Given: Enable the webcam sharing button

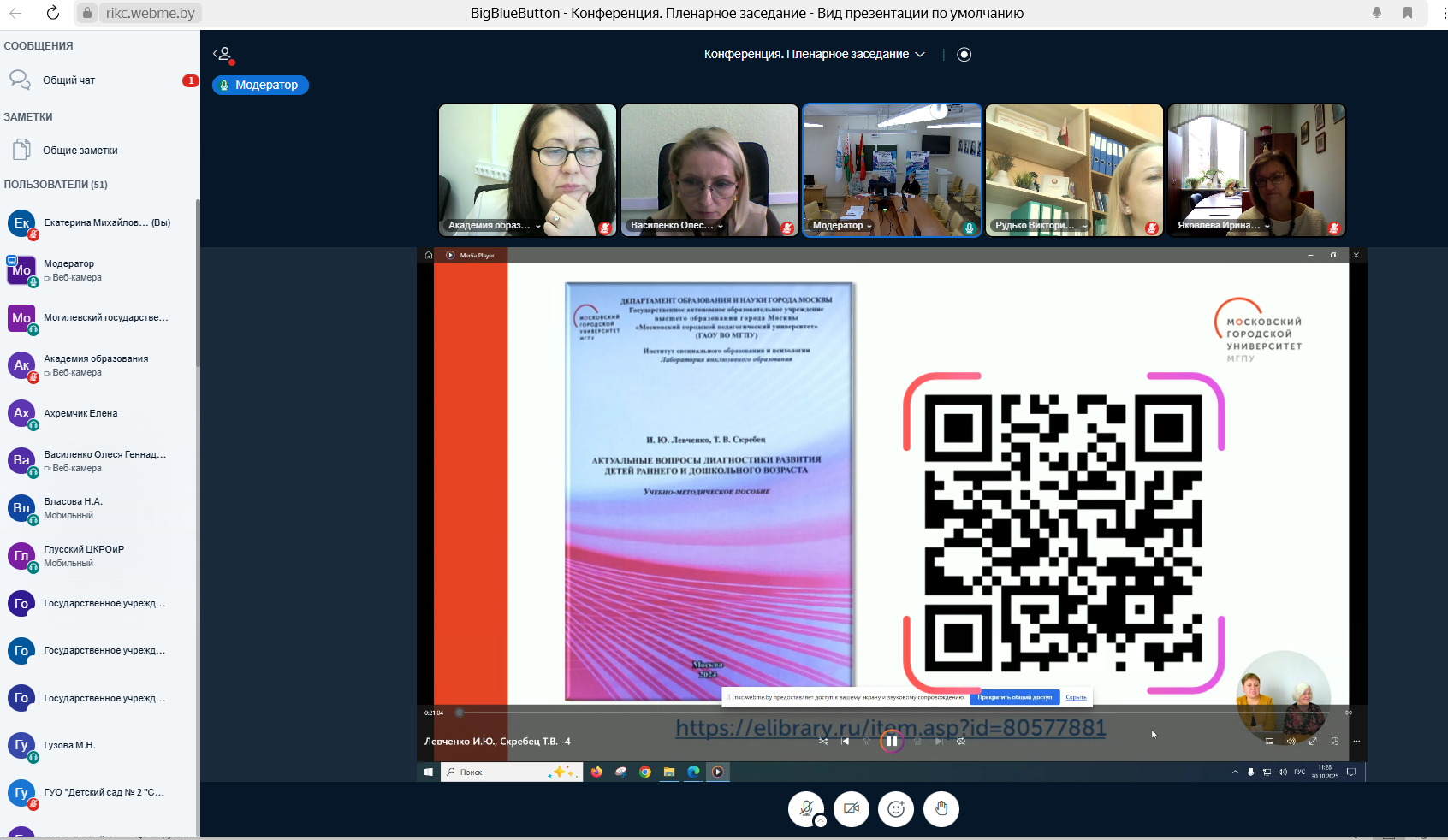Looking at the screenshot, I should click(x=851, y=809).
